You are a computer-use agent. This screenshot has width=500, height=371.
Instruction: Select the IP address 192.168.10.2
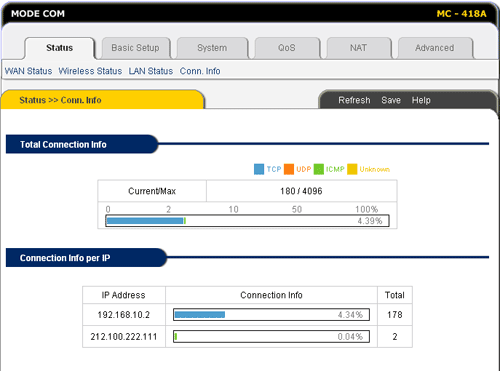(124, 315)
